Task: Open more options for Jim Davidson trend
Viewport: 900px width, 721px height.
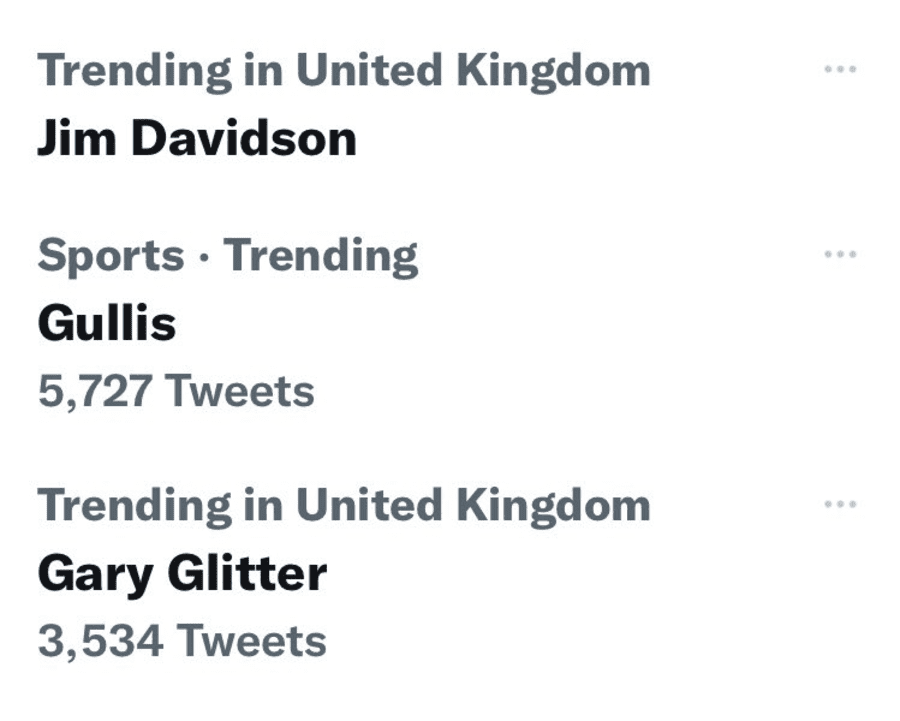Action: point(840,70)
